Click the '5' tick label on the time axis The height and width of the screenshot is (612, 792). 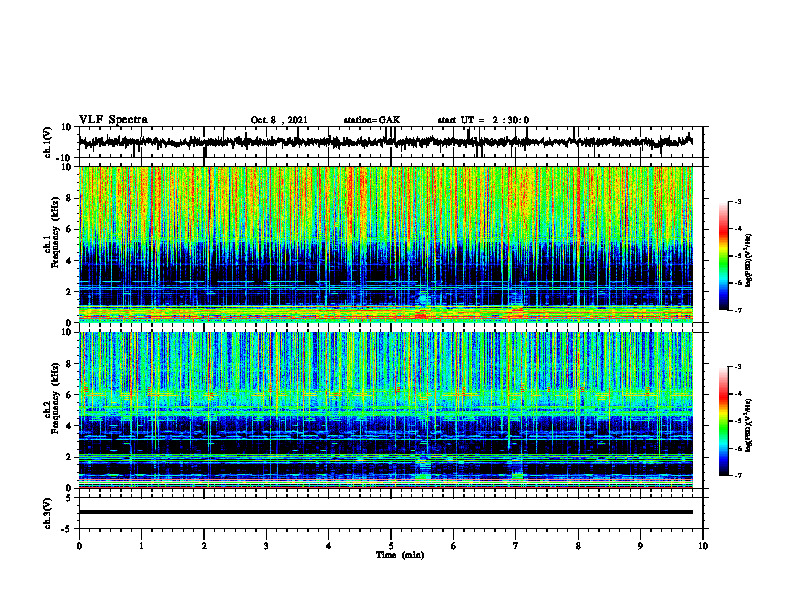point(391,546)
